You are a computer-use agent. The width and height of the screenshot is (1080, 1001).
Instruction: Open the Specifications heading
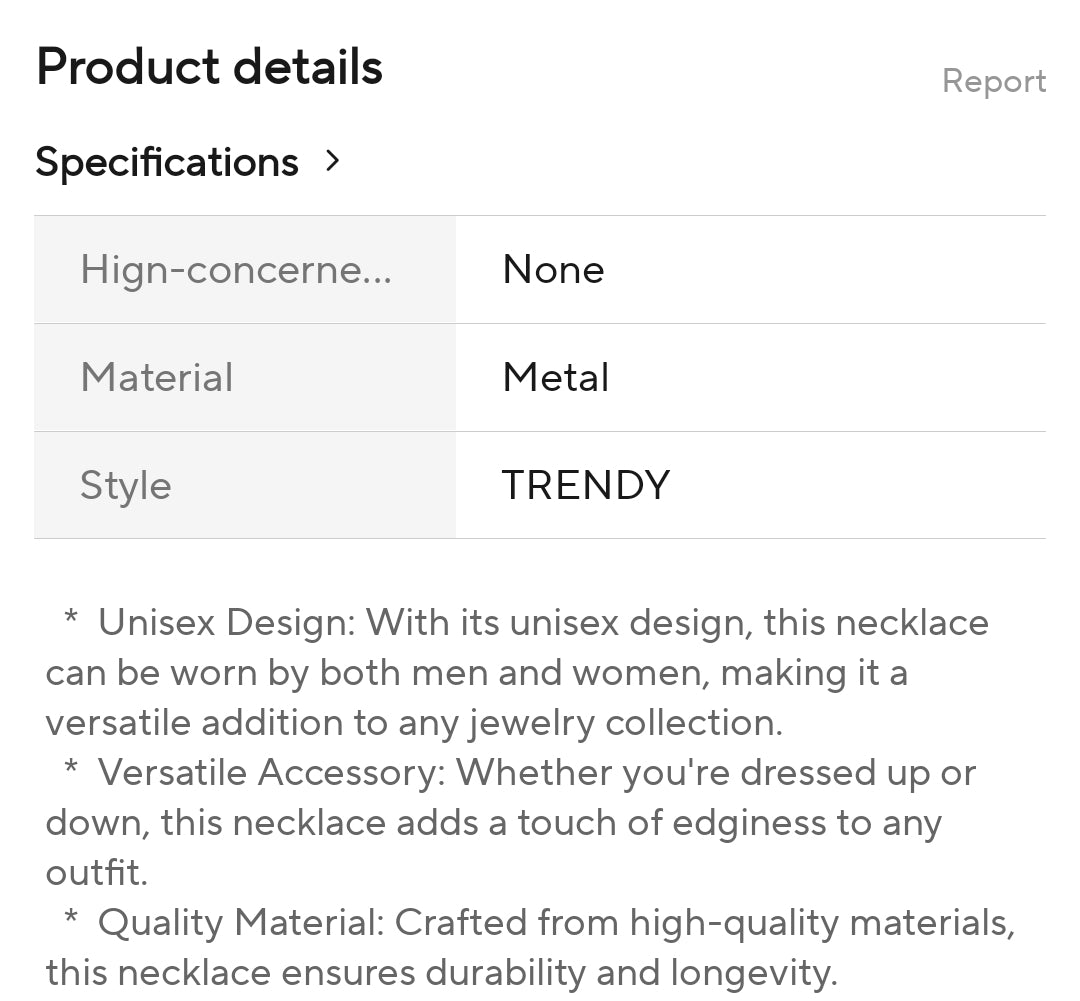(x=167, y=163)
